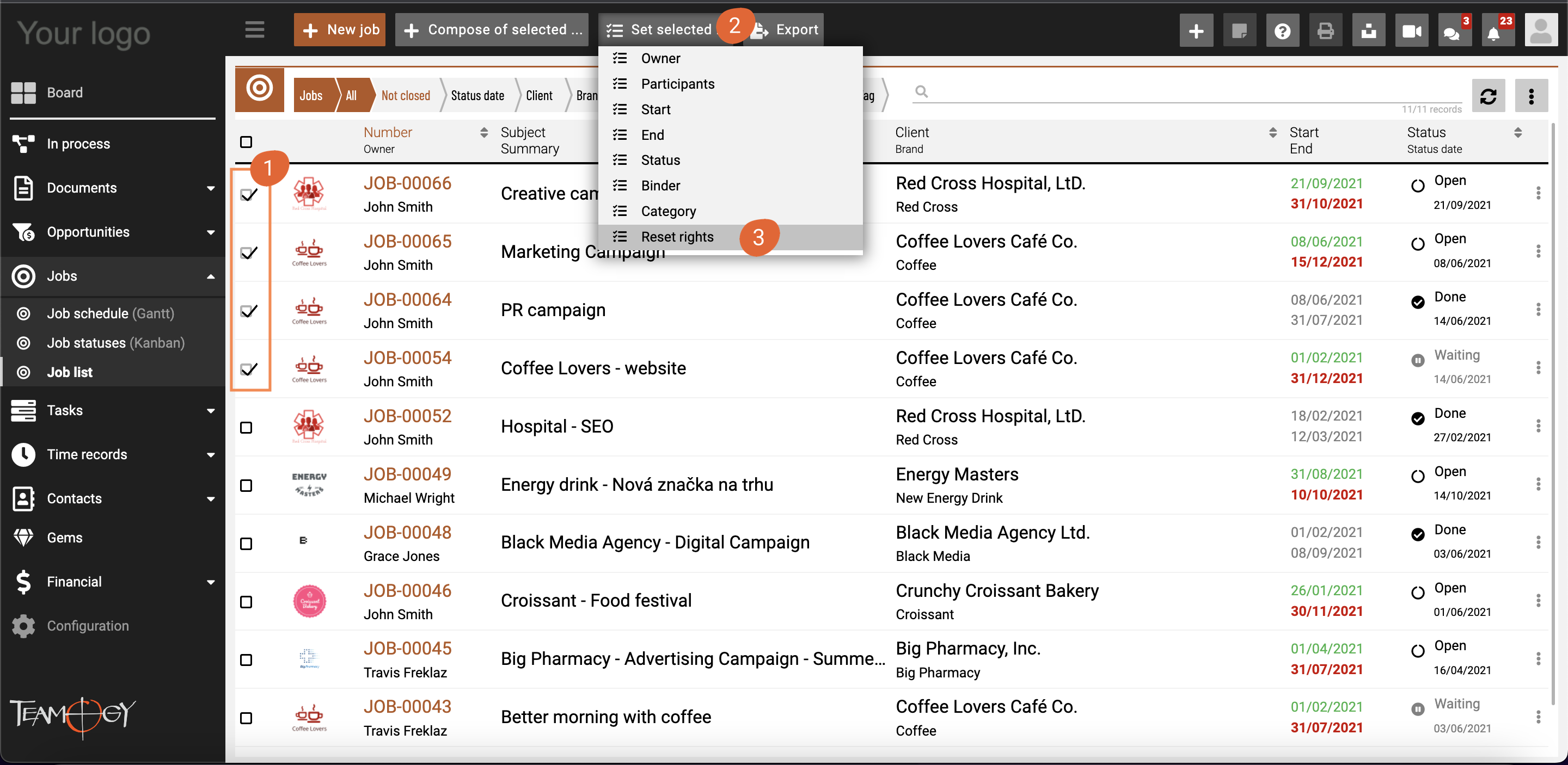Open the video camera icon
The width and height of the screenshot is (1568, 765).
pos(1411,30)
